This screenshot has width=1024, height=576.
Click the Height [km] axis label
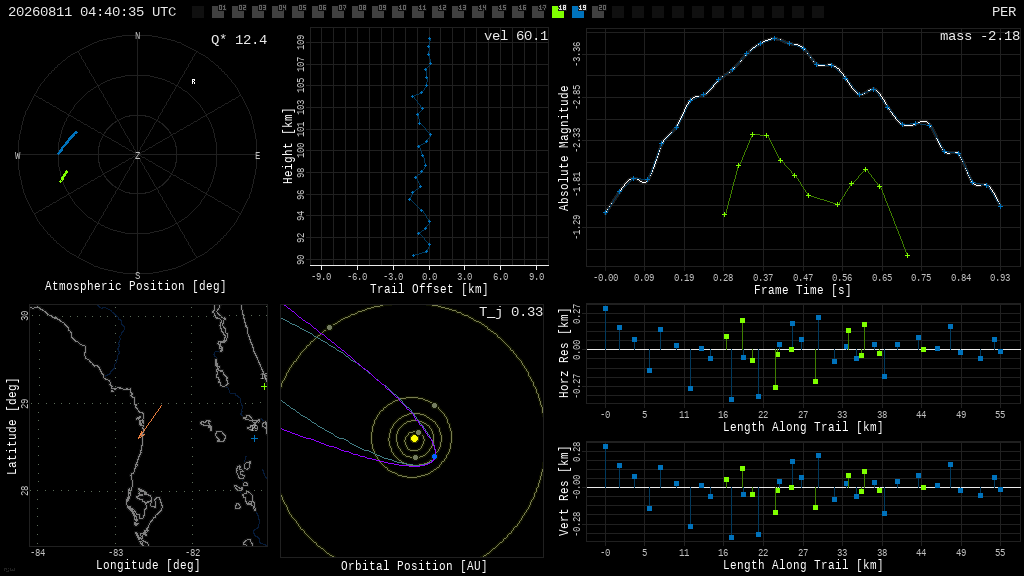(288, 146)
